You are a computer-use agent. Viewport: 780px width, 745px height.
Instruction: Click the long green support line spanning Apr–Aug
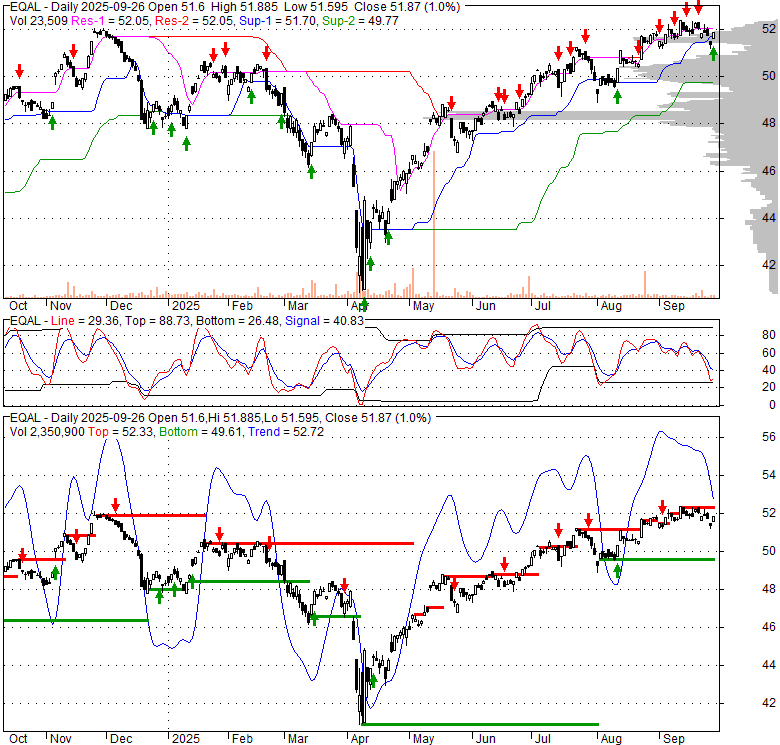pyautogui.click(x=481, y=724)
